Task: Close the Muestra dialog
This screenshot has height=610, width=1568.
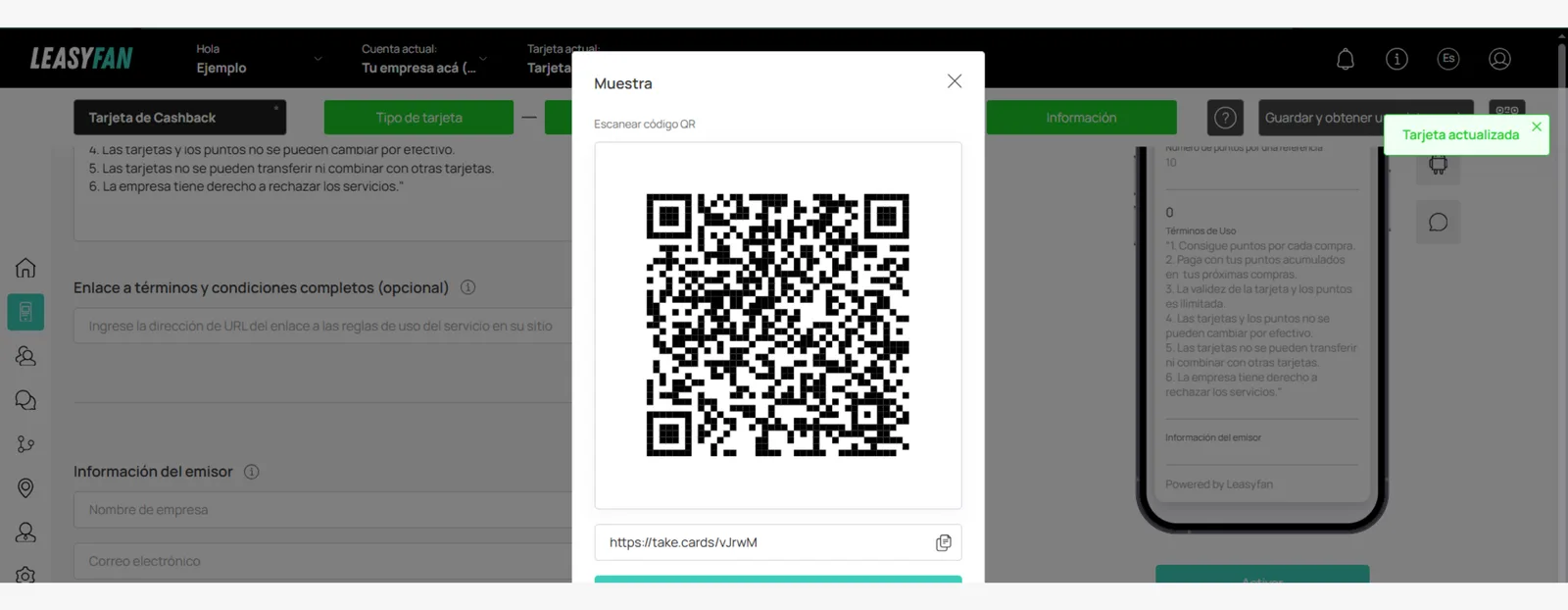Action: click(x=955, y=81)
